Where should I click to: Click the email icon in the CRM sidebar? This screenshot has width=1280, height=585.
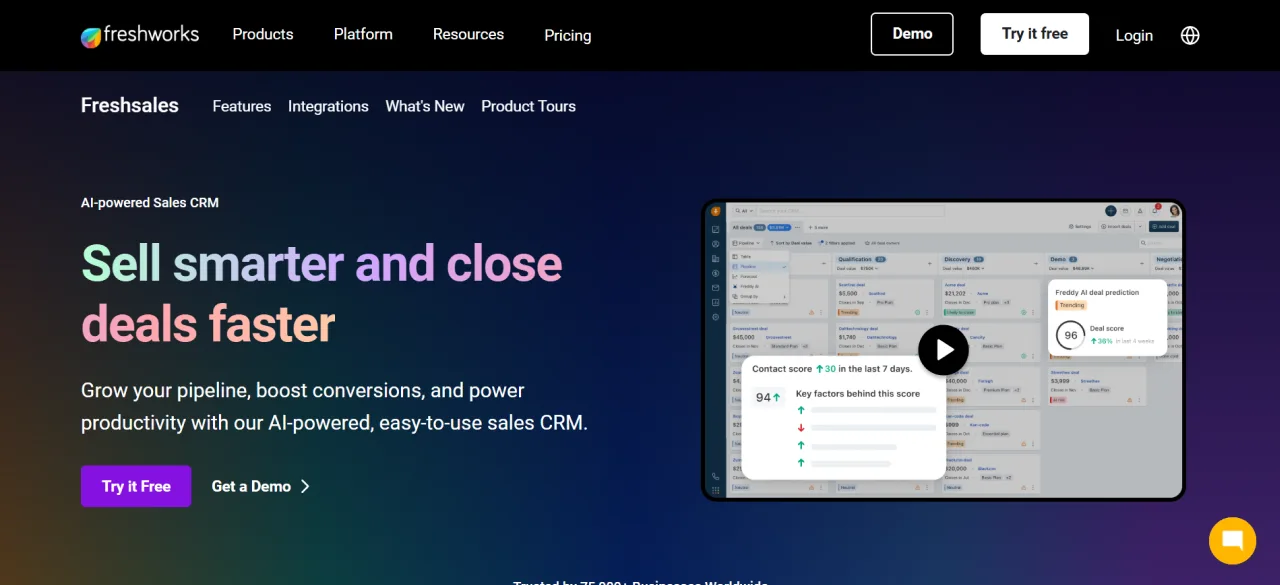tap(715, 288)
